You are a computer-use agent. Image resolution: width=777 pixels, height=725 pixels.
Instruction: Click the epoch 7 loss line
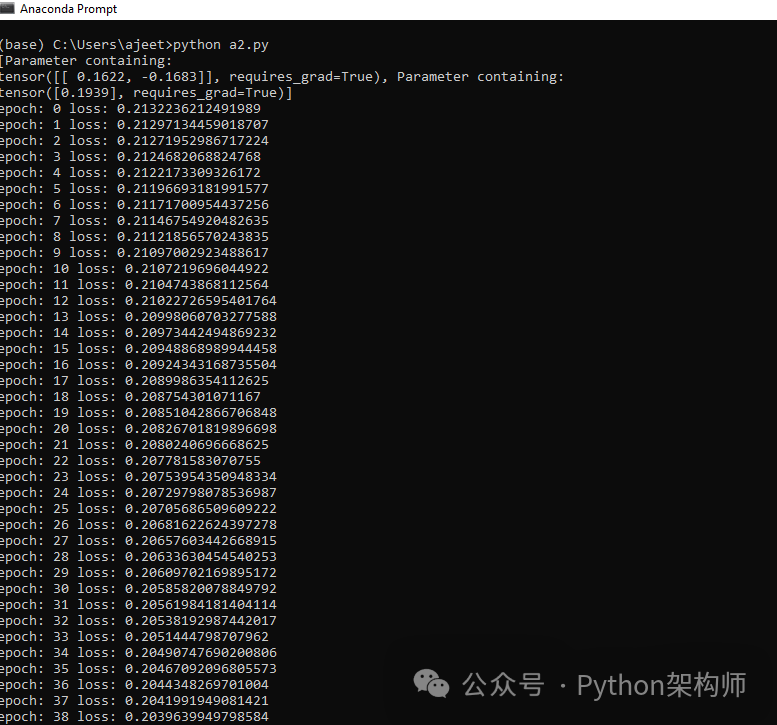pos(134,221)
